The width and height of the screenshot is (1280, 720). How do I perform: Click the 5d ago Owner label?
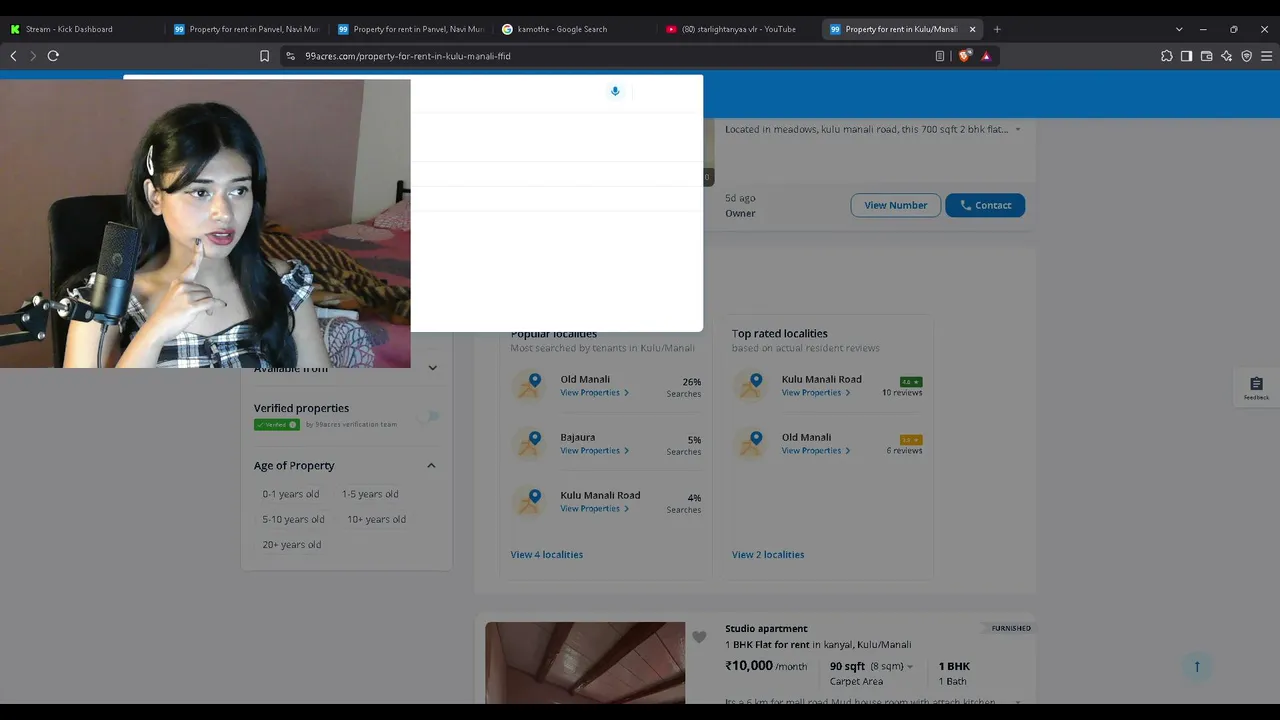(x=740, y=205)
